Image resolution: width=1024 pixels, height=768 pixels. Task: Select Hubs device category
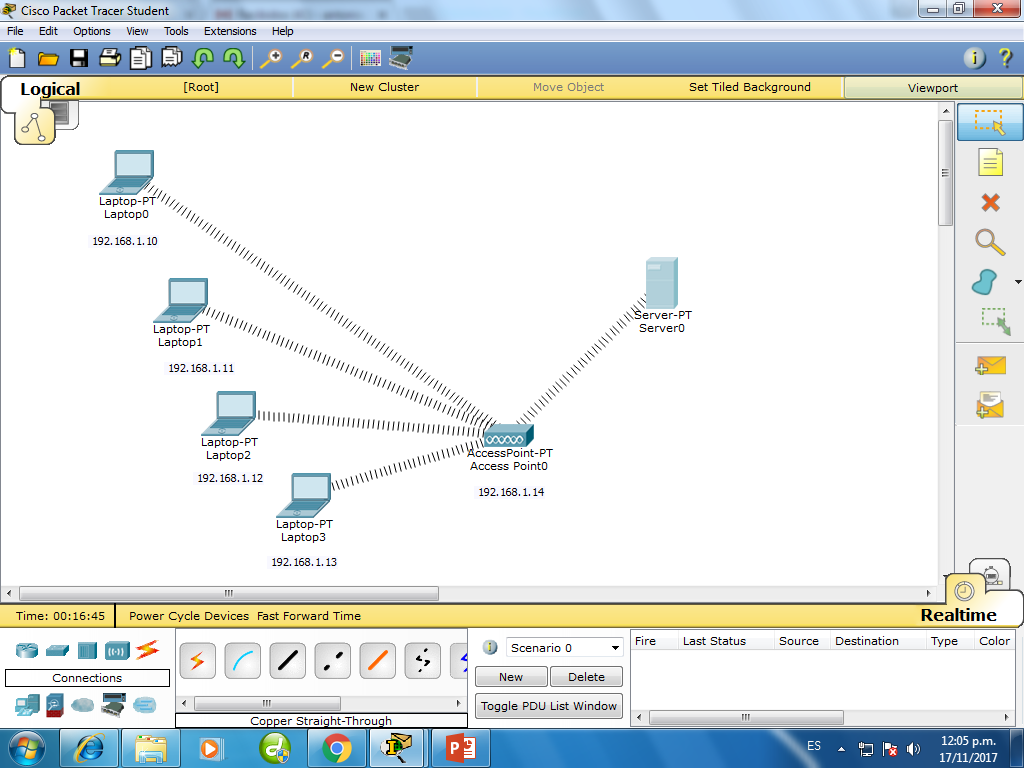(88, 650)
